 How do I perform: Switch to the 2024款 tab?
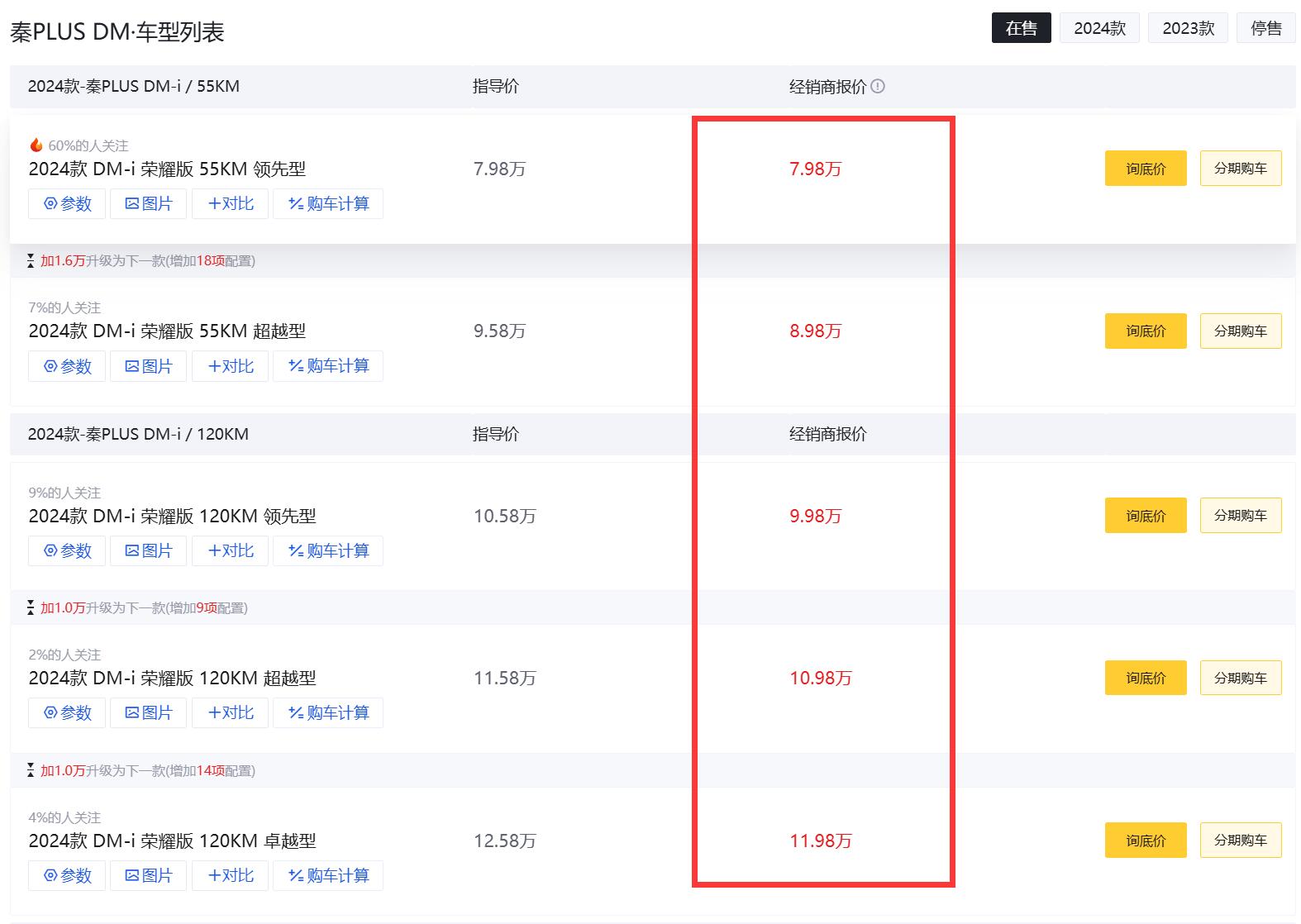pos(1099,28)
